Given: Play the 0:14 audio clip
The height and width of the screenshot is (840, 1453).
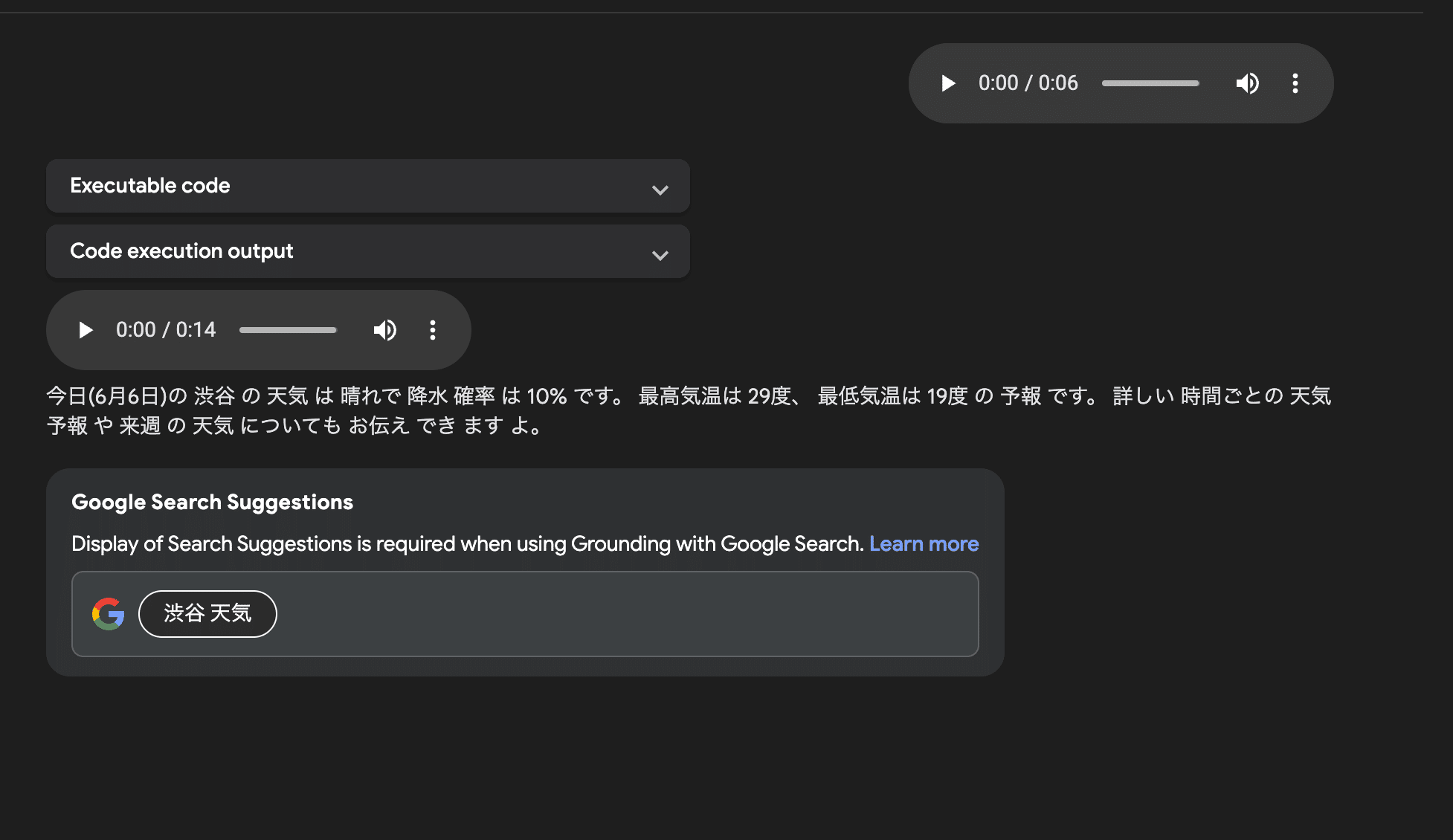Looking at the screenshot, I should click(x=86, y=330).
